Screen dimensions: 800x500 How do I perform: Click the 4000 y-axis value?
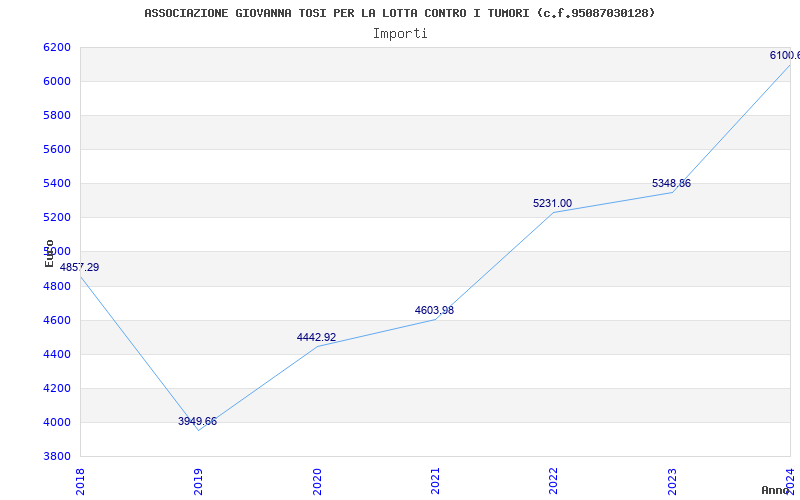(57, 422)
